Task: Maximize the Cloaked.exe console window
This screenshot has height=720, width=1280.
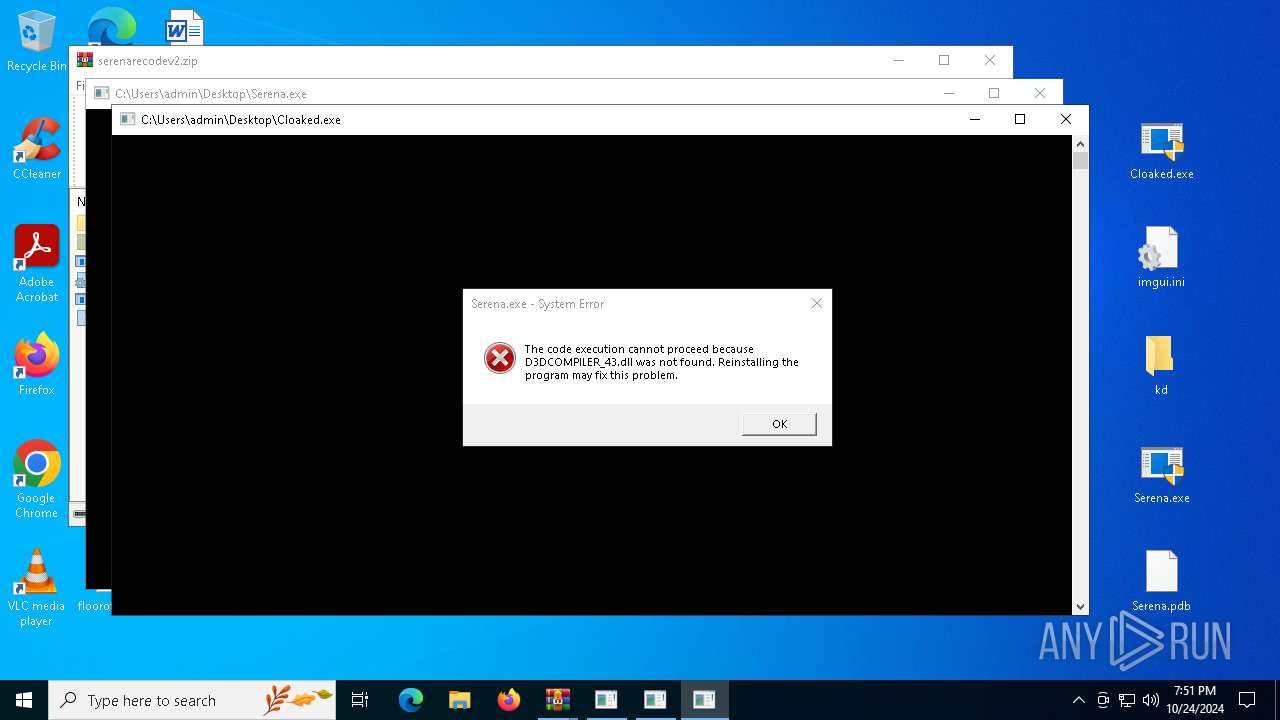Action: pos(1020,119)
